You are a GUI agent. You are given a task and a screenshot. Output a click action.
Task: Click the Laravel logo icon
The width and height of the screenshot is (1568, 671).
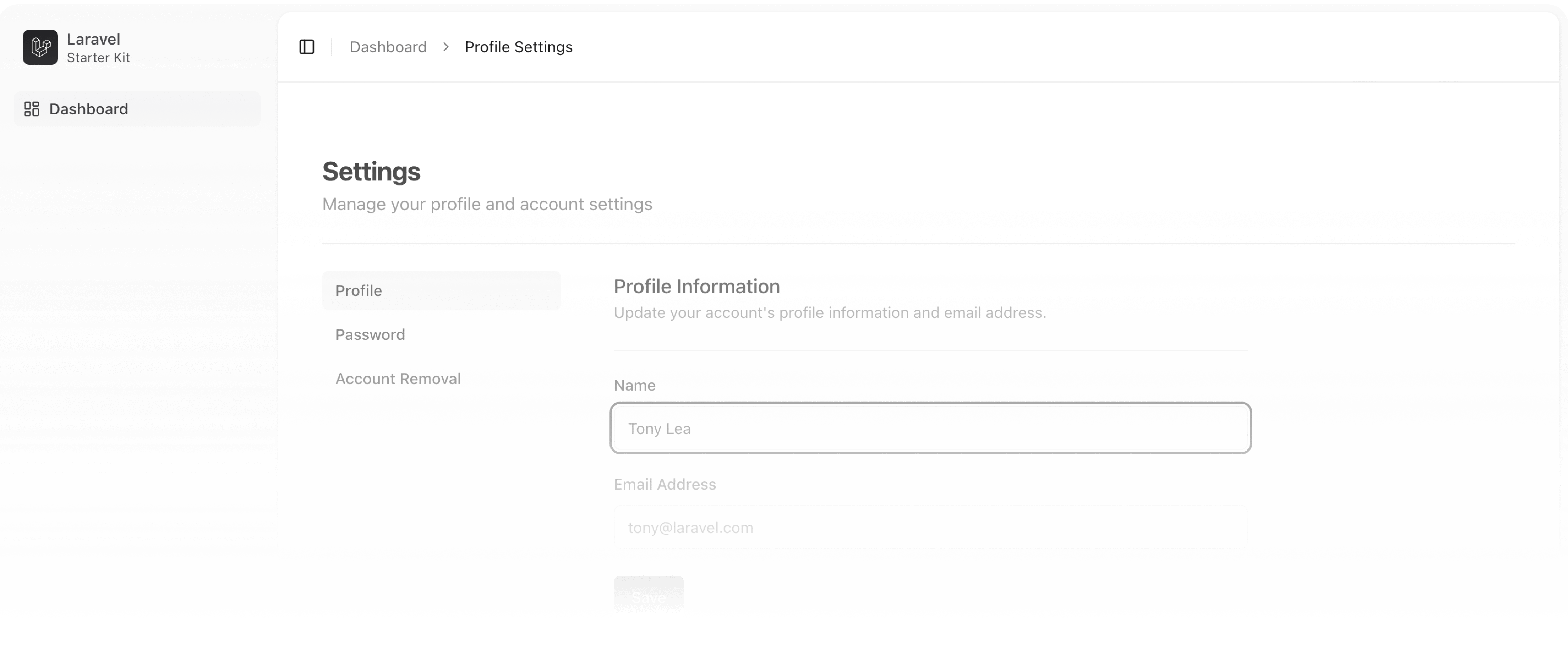(40, 47)
